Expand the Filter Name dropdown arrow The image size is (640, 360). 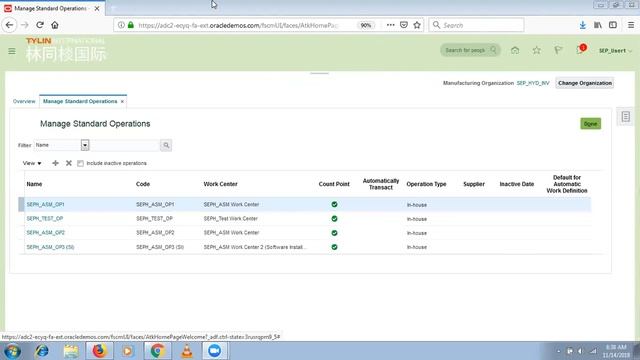point(84,145)
